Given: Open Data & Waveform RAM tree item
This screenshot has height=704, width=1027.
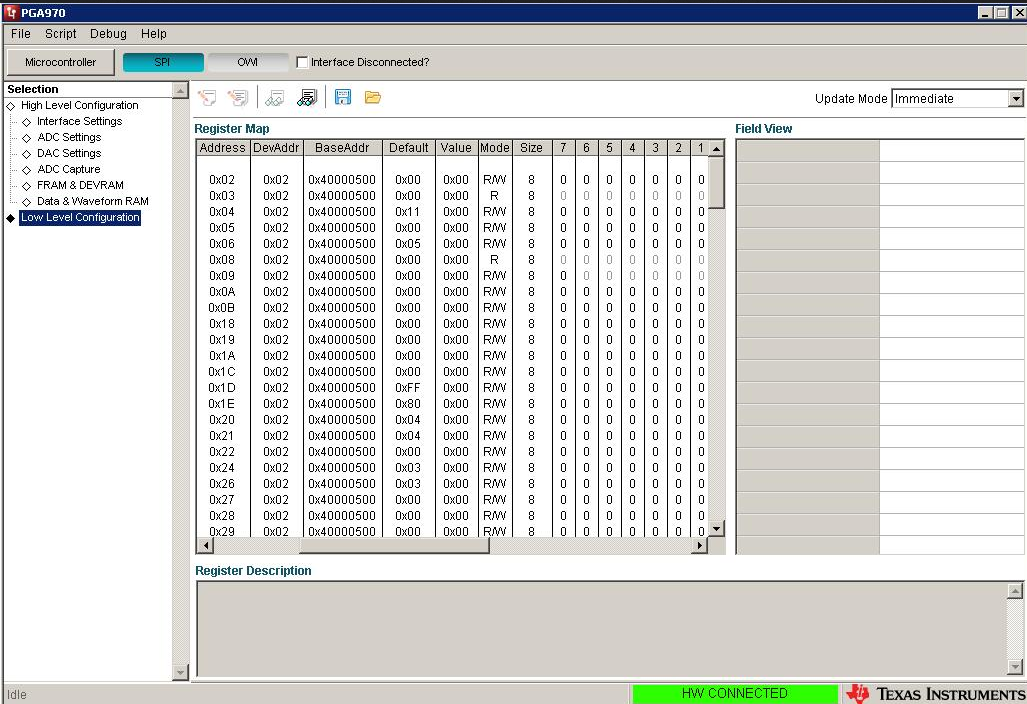Looking at the screenshot, I should pos(93,201).
